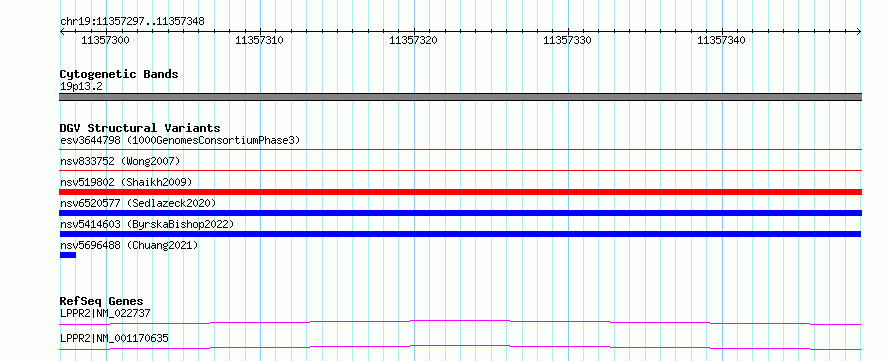
Task: Click the blue nsv5414603 variant bar
Action: (460, 234)
